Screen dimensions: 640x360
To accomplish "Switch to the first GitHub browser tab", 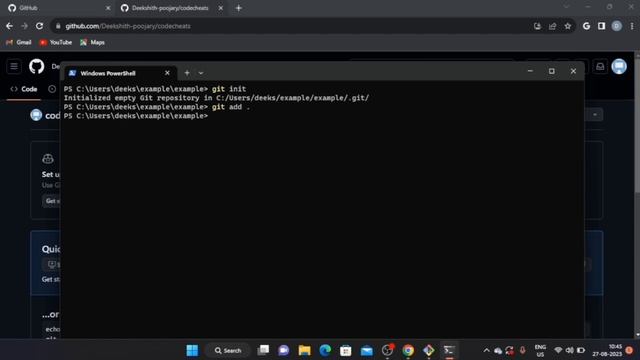I will coord(58,8).
